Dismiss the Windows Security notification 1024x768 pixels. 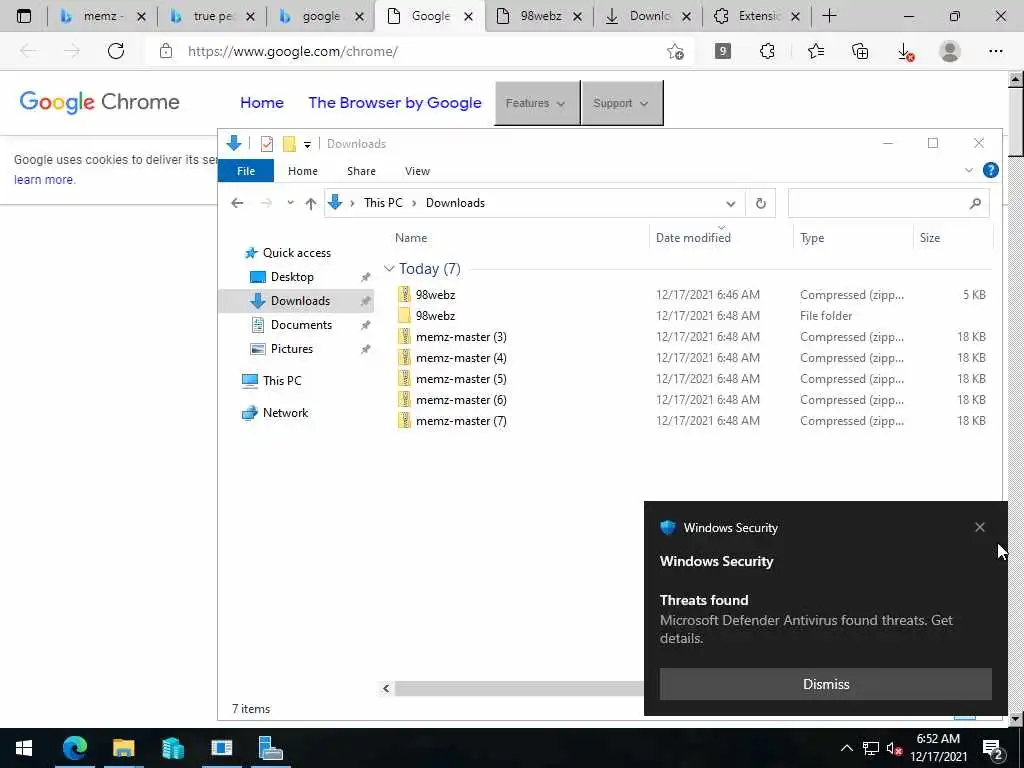pos(825,684)
